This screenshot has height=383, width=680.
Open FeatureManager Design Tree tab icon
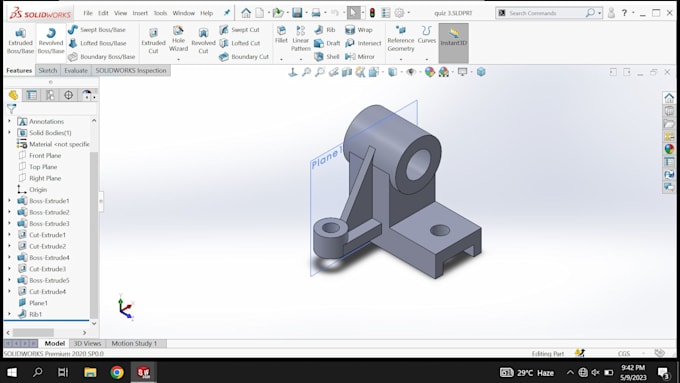coord(13,95)
